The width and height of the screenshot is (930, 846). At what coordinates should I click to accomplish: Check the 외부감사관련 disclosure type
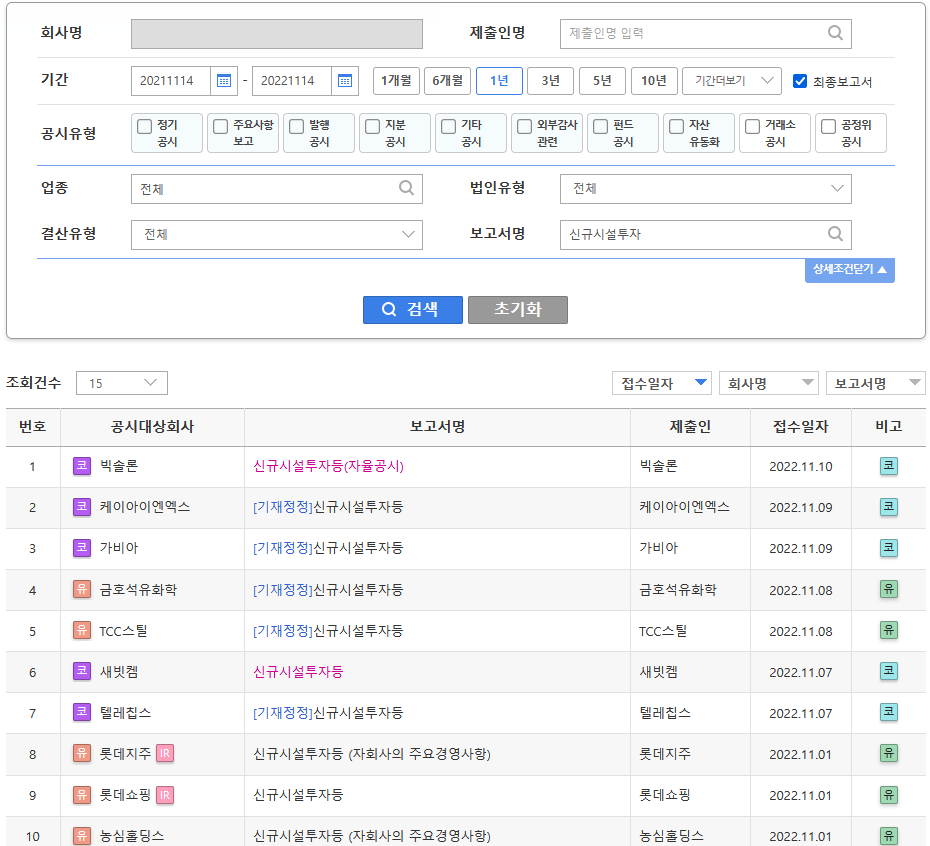tap(524, 126)
